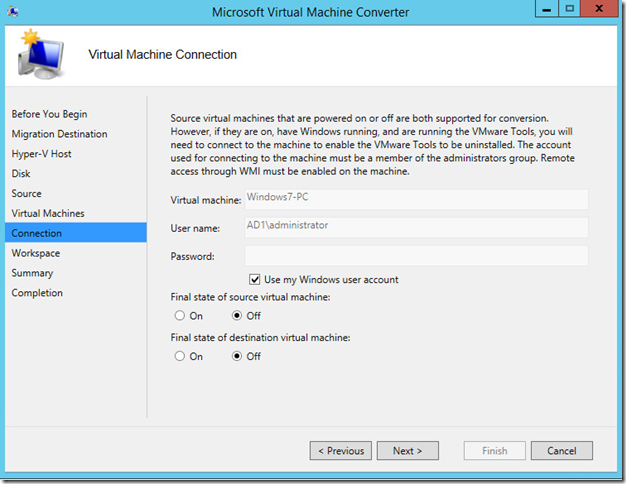Select the Completion step
Viewport: 626px width, 484px height.
point(37,293)
